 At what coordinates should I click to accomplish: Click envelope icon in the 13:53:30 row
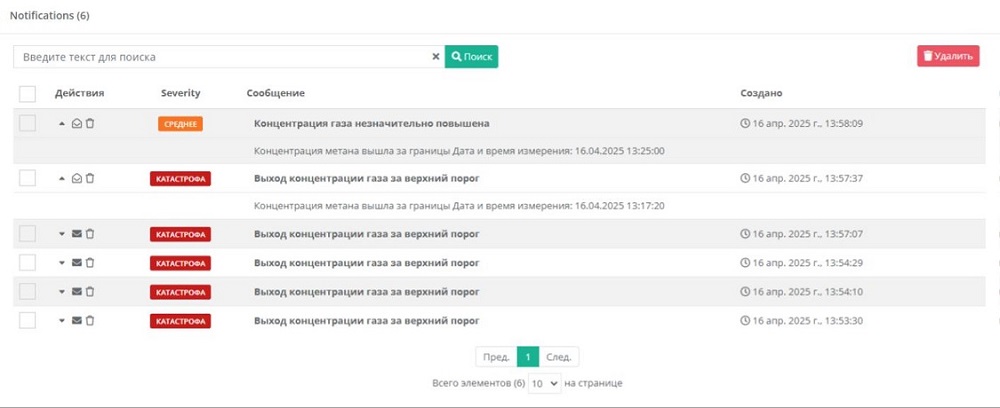pyautogui.click(x=77, y=321)
